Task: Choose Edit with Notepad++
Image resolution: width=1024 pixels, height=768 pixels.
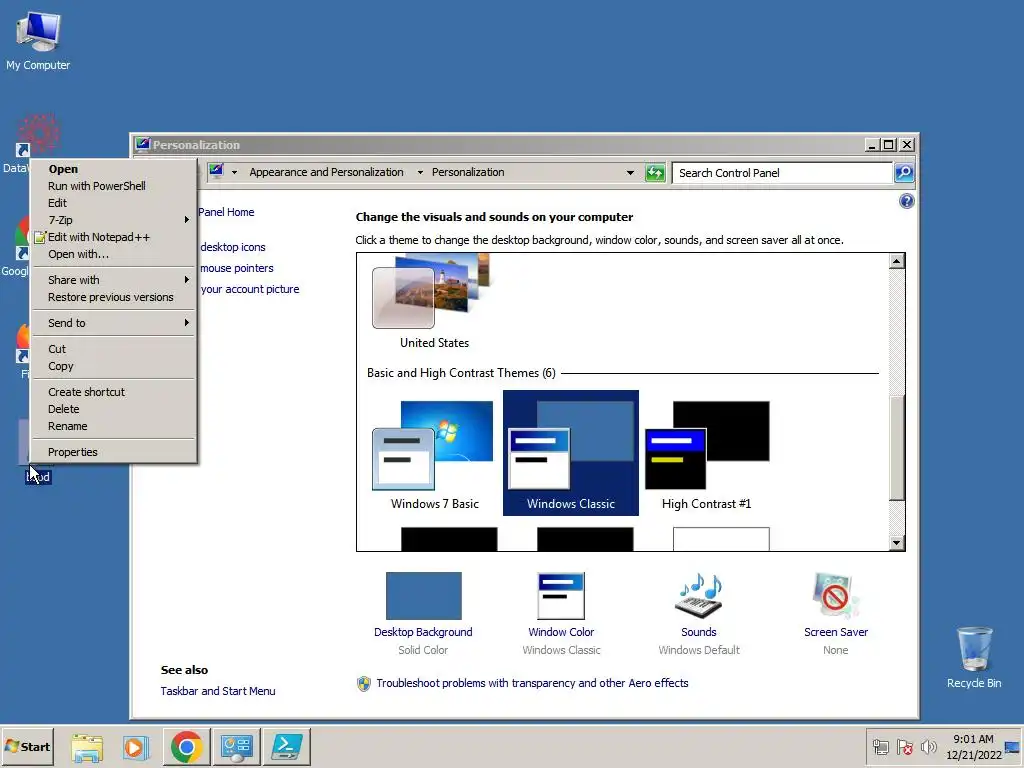Action: pos(113,237)
